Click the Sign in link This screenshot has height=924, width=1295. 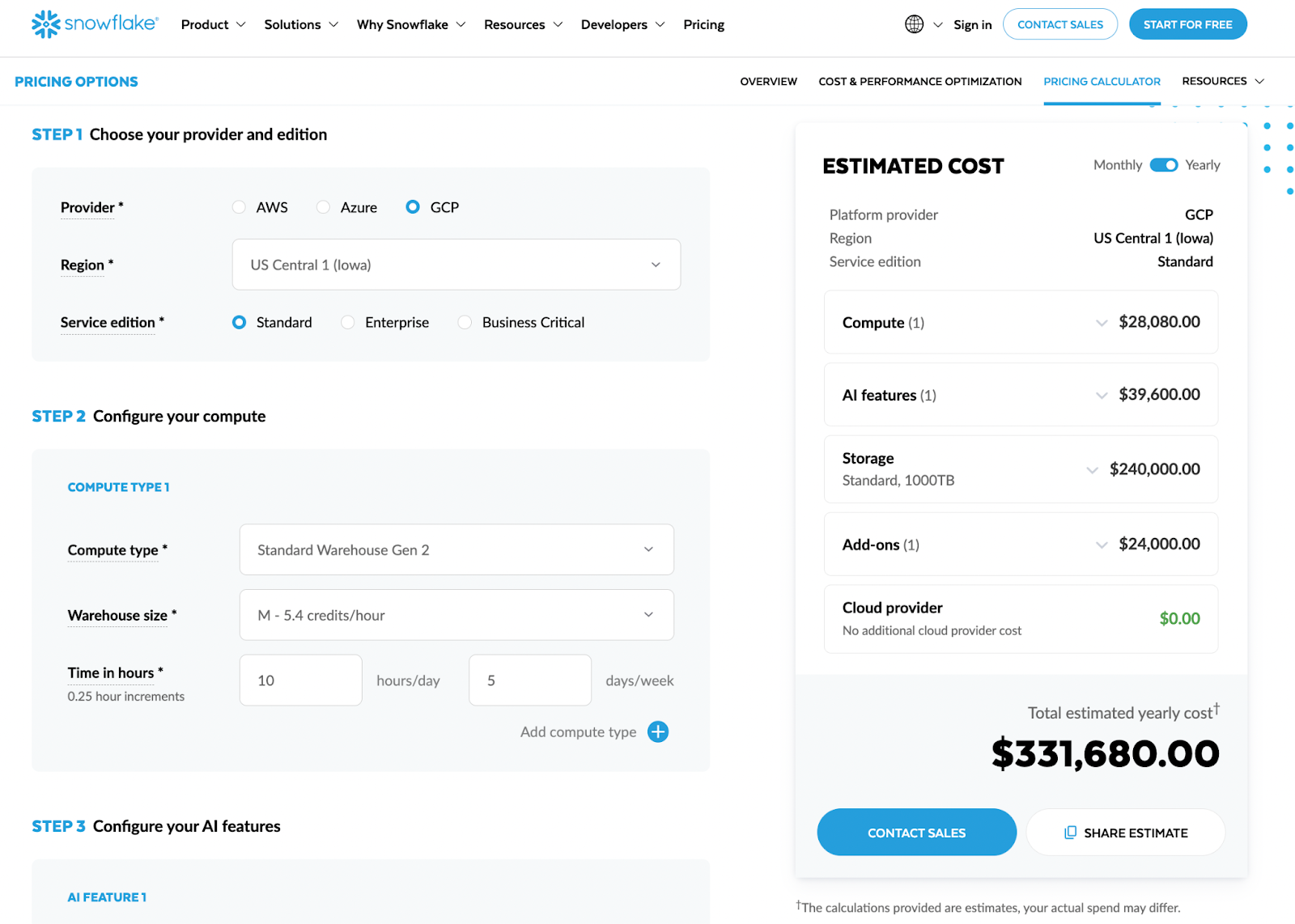[972, 24]
